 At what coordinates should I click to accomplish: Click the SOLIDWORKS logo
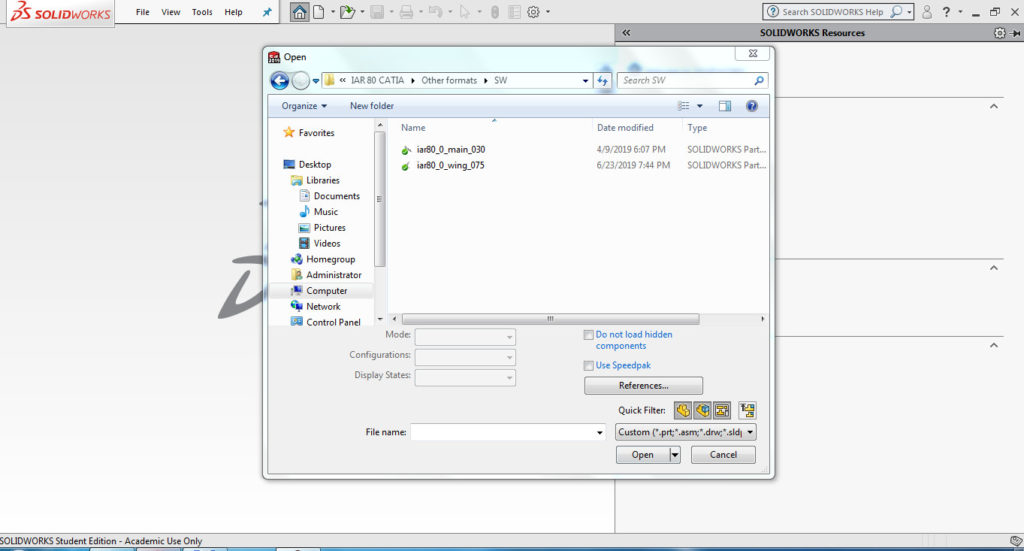click(60, 12)
